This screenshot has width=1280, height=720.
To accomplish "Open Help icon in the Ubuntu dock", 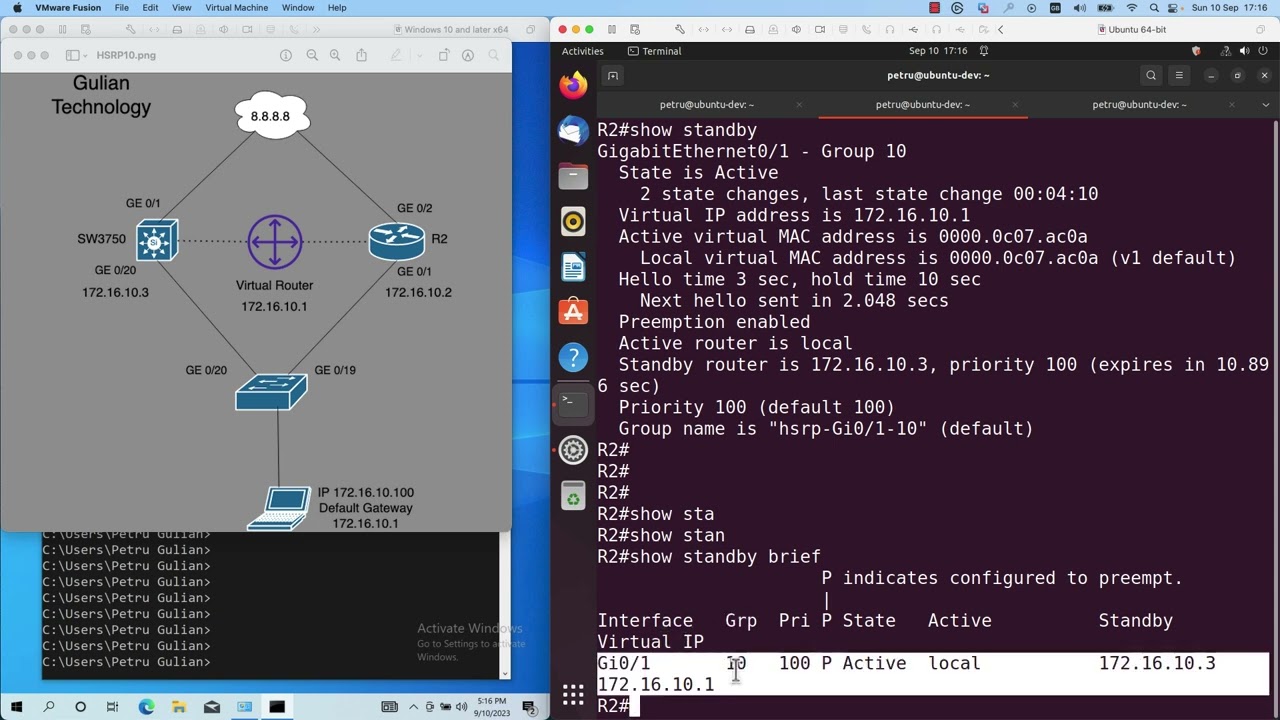I will [573, 357].
